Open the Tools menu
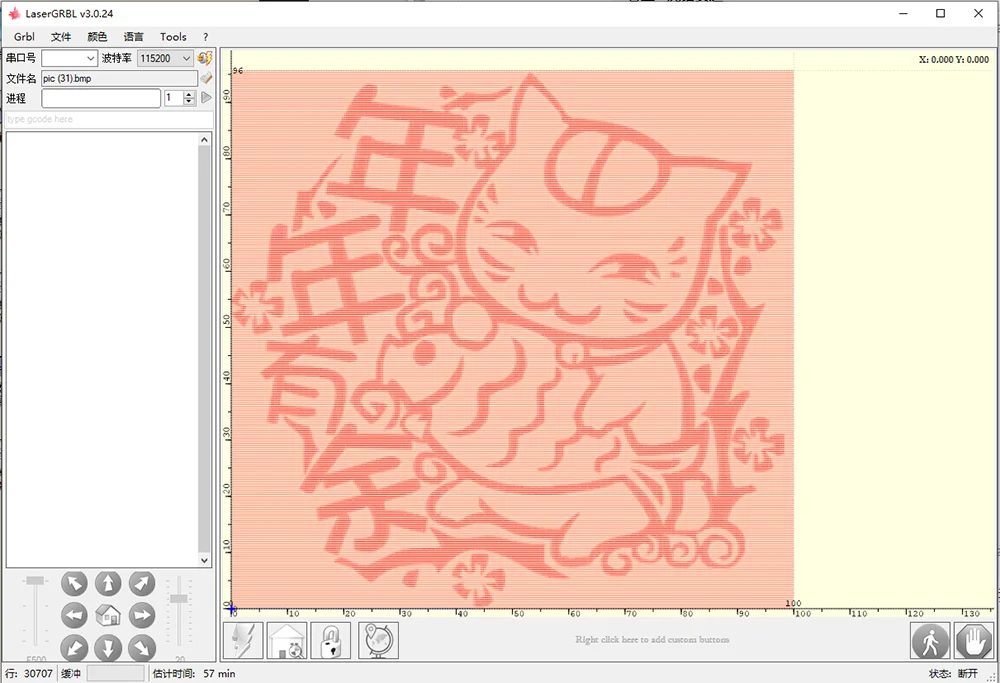This screenshot has height=683, width=1000. (173, 37)
